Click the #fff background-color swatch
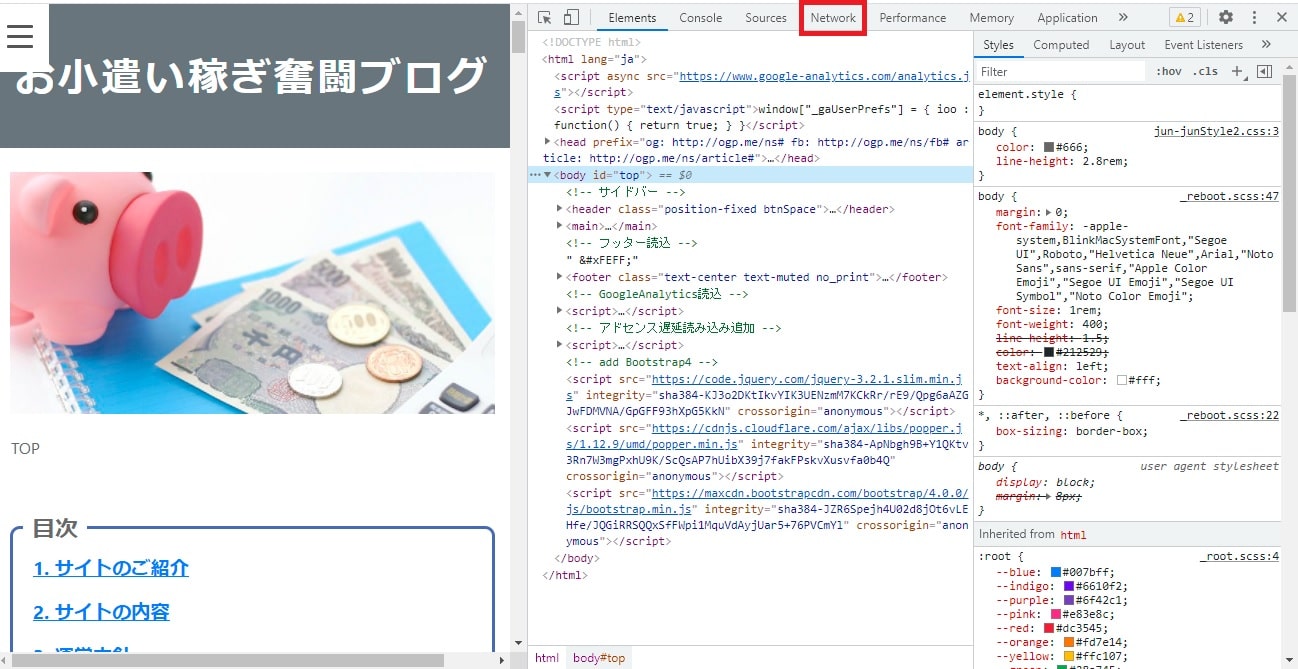The width and height of the screenshot is (1298, 669). tap(1122, 380)
